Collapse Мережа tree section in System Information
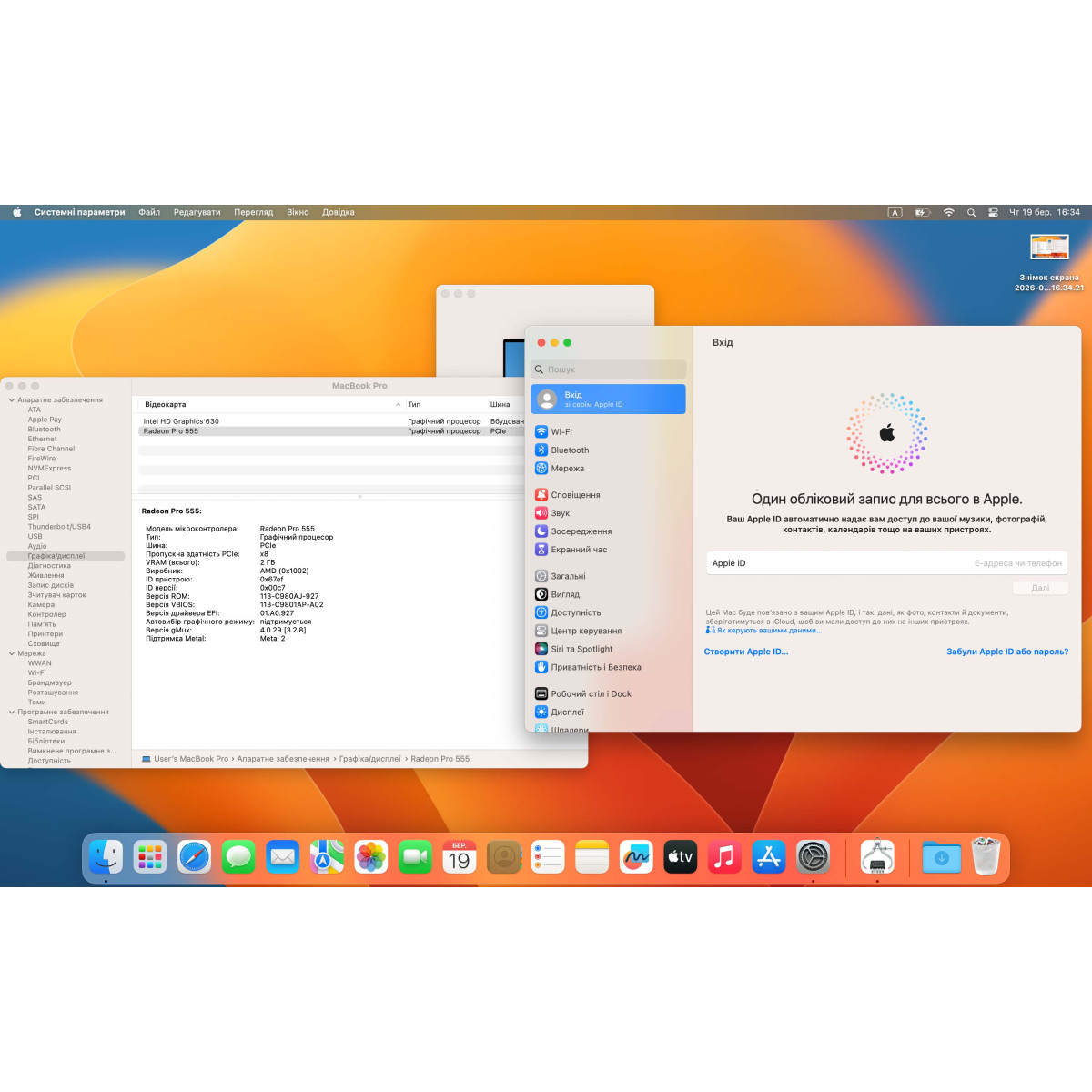 coord(11,653)
